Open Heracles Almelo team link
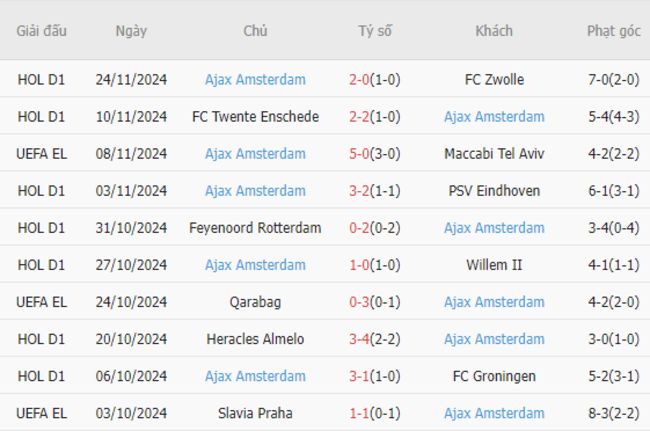 [255, 339]
